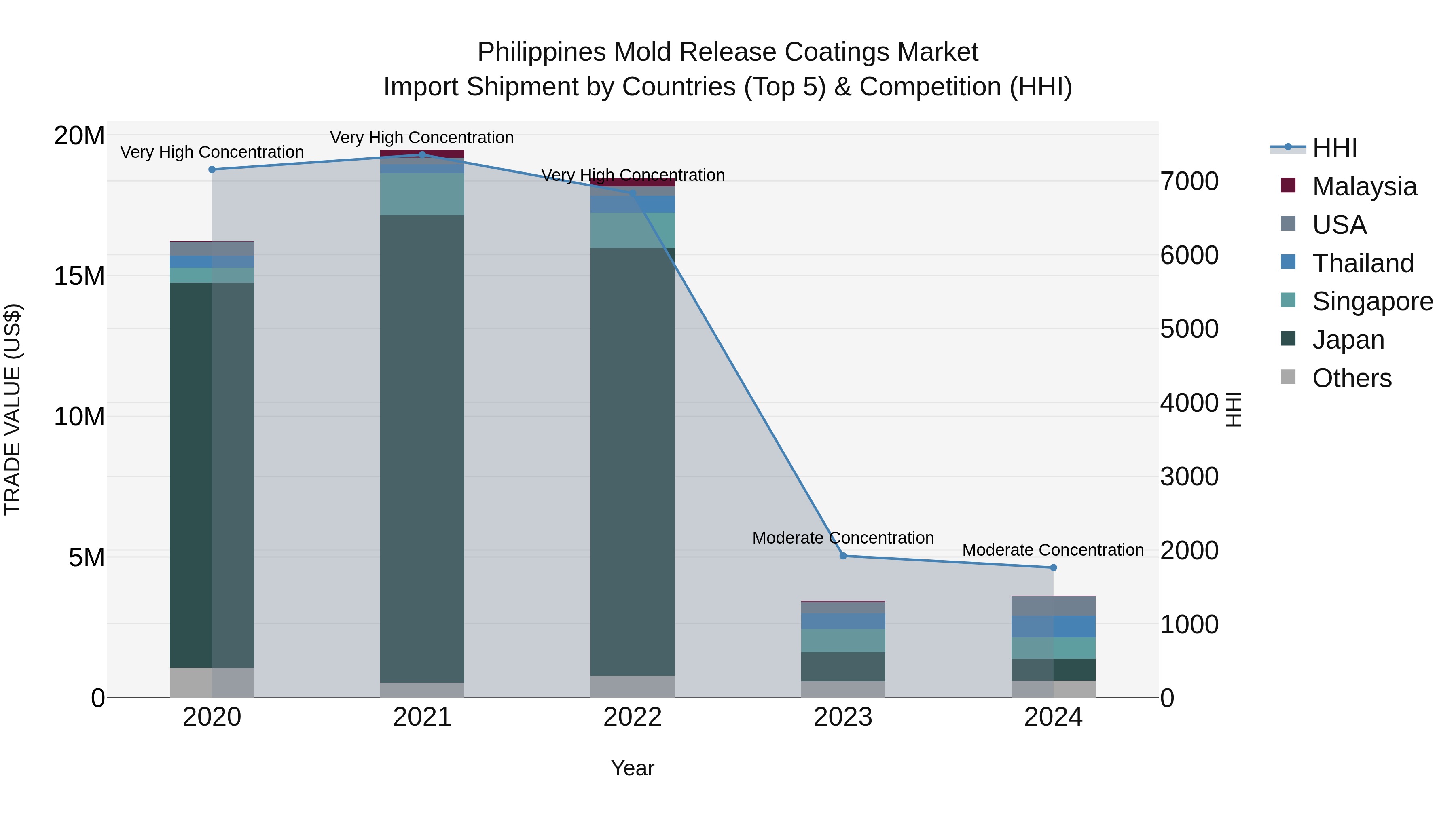Image resolution: width=1456 pixels, height=819 pixels.
Task: Click the 2020 x-axis label
Action: tap(212, 717)
